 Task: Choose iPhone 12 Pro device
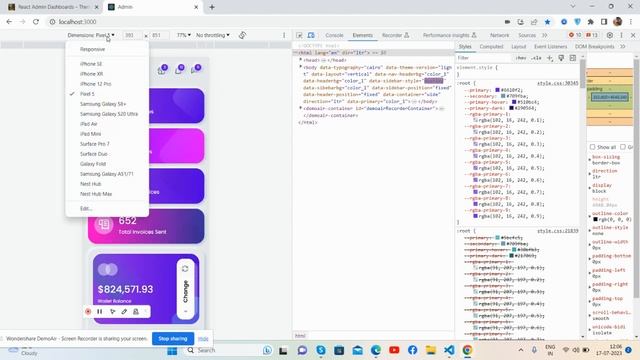(96, 84)
